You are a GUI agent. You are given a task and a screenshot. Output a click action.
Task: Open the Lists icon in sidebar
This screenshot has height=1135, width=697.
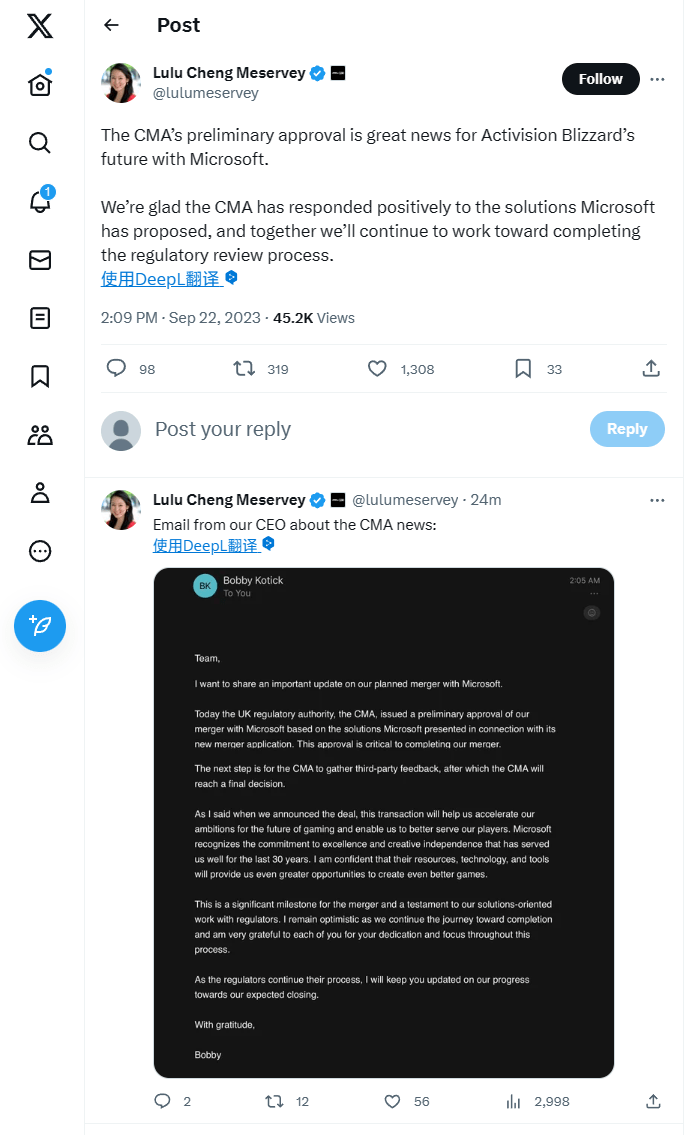coord(40,318)
